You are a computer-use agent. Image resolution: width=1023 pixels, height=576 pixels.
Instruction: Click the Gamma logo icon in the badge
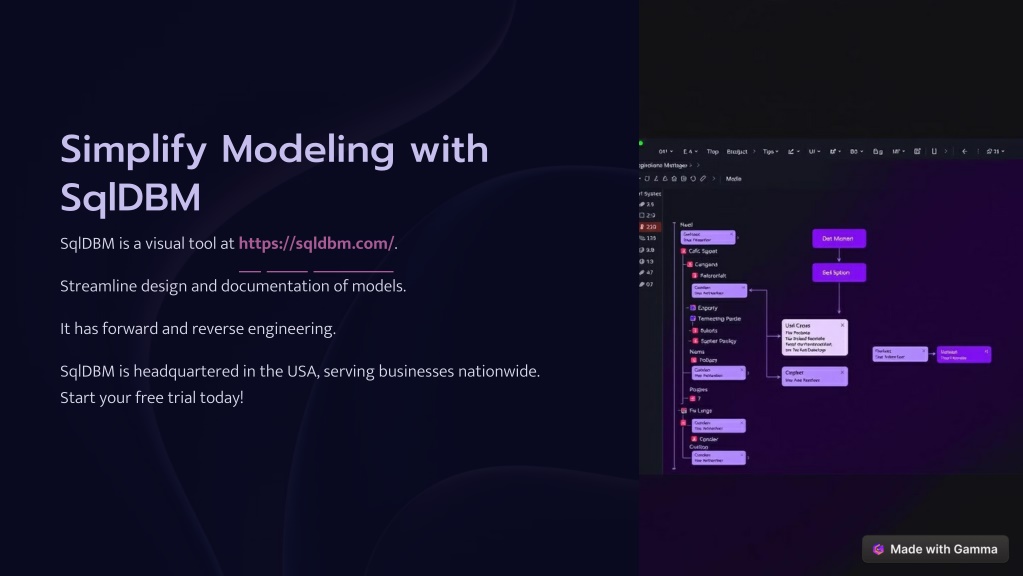click(x=878, y=549)
